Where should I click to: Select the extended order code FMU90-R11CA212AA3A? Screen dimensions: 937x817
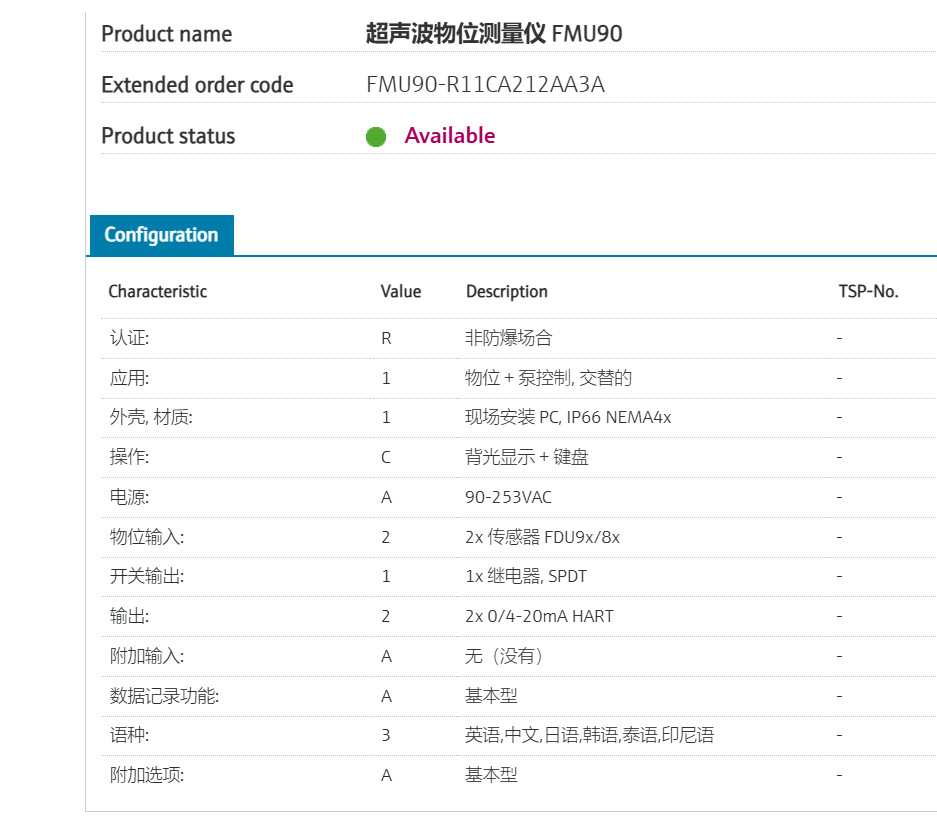[485, 85]
